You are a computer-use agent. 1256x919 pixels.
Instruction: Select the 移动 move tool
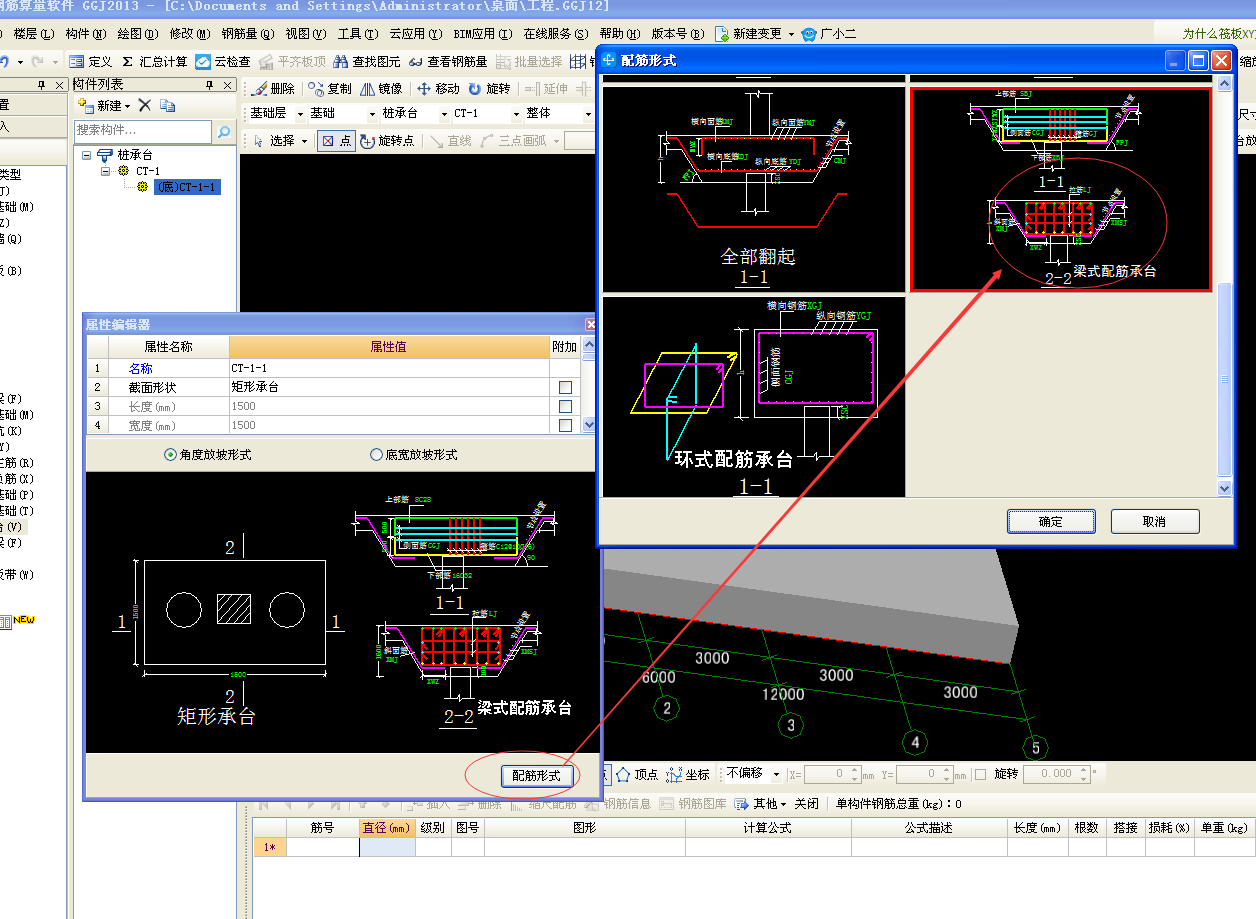(439, 88)
